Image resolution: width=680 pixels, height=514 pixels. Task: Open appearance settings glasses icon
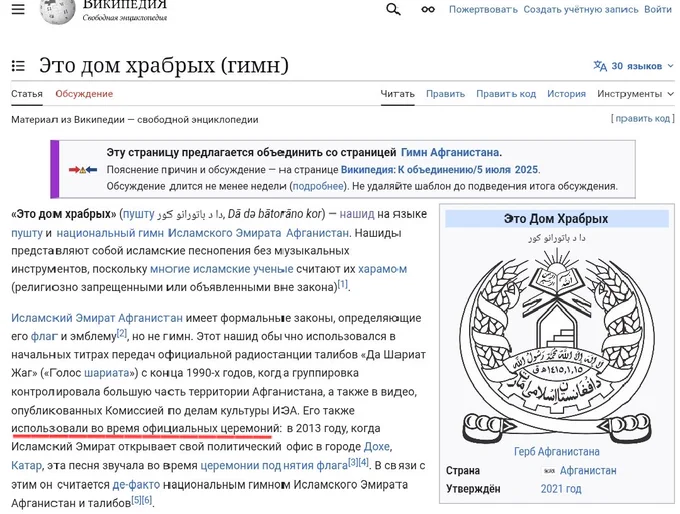click(x=428, y=9)
